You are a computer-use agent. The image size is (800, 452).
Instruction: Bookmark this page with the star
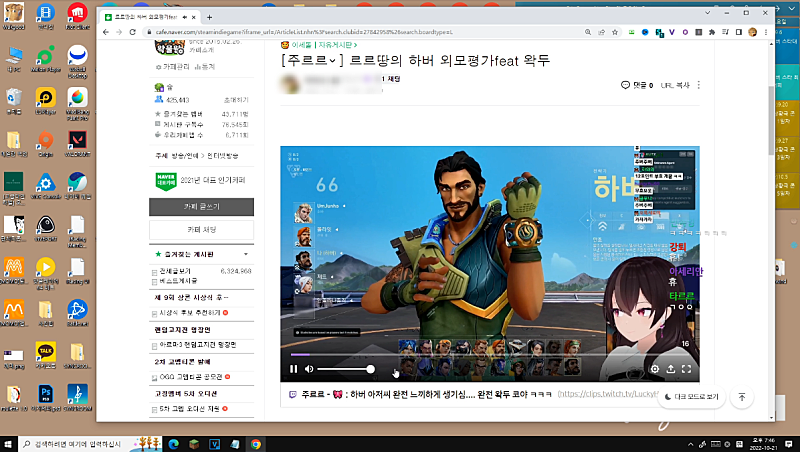pos(615,32)
